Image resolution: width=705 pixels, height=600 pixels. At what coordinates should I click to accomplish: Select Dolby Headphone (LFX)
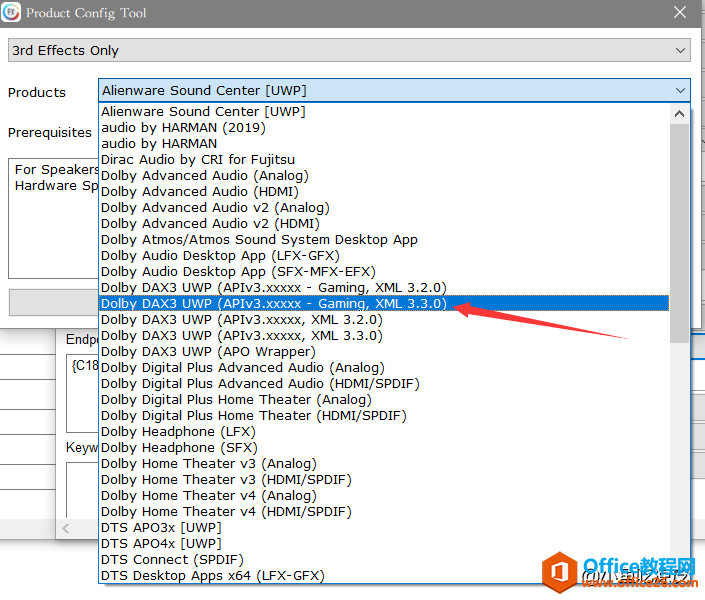tap(384, 432)
